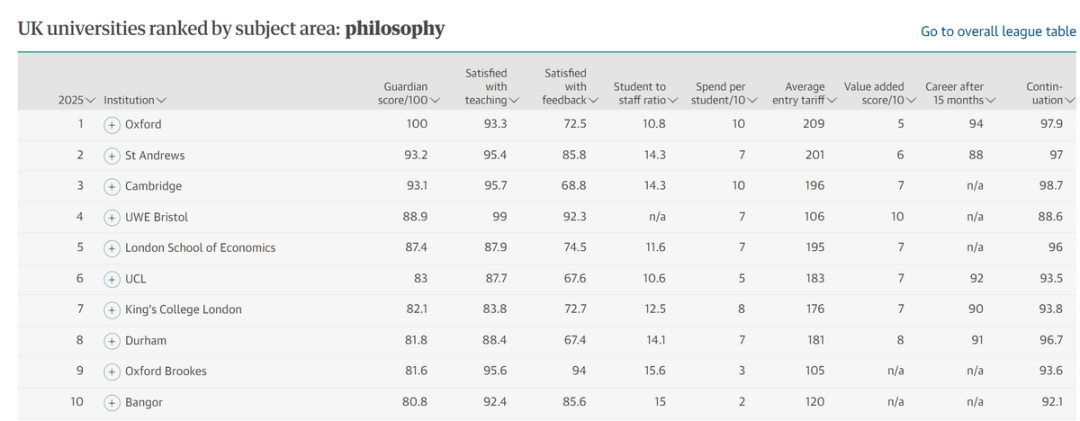Click plus icon next to UCL

[x=112, y=279]
